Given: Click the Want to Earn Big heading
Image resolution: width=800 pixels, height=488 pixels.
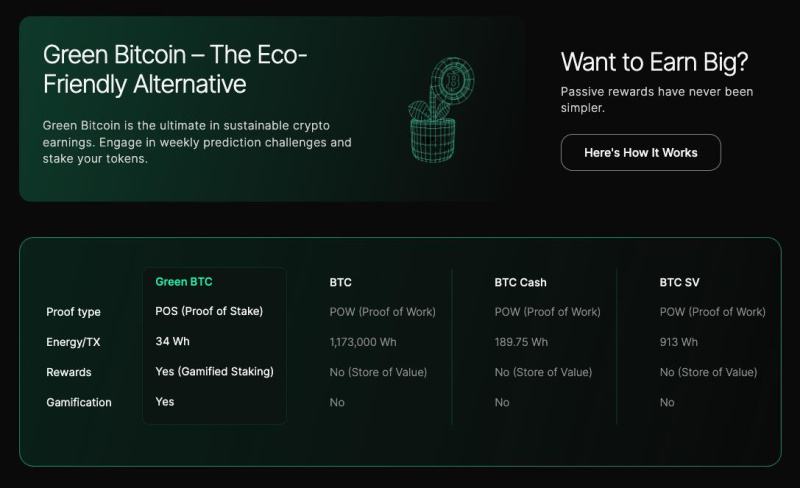Looking at the screenshot, I should tap(655, 62).
